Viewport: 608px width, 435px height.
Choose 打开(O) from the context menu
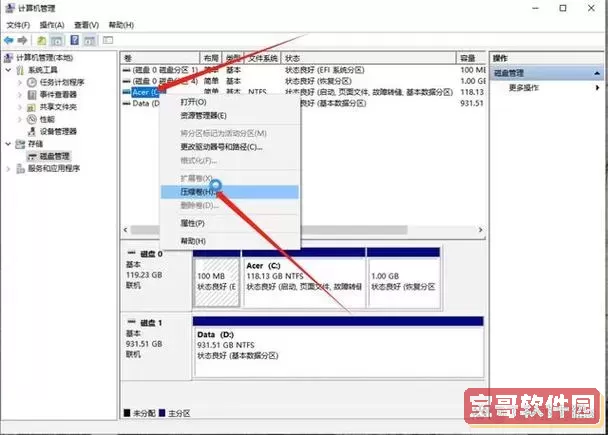(x=230, y=102)
